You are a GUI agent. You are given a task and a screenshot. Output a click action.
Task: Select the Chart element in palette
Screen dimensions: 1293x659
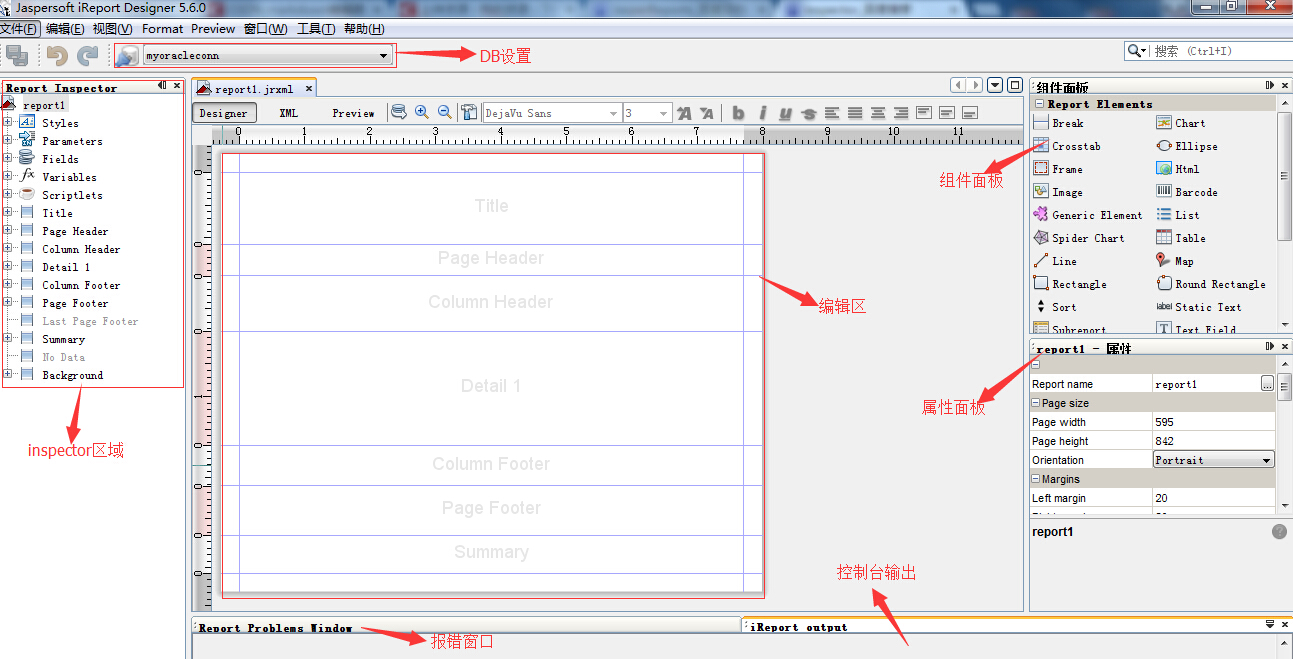(x=1181, y=123)
